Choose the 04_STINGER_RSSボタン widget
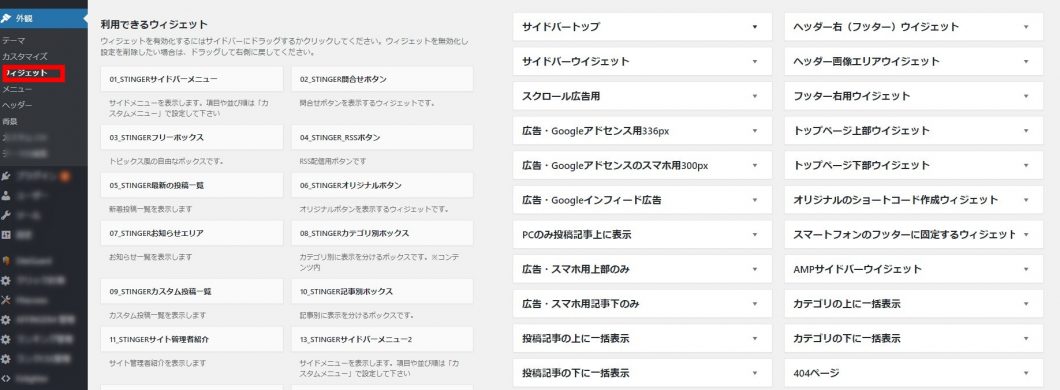The width and height of the screenshot is (1060, 390). pos(383,137)
